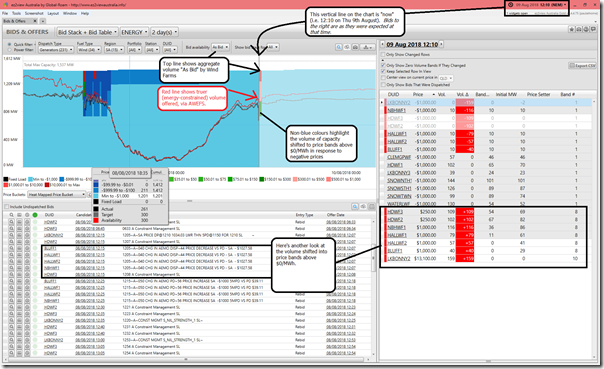Image resolution: width=604 pixels, height=369 pixels.
Task: Open the Tools menu
Action: click(x=16, y=13)
